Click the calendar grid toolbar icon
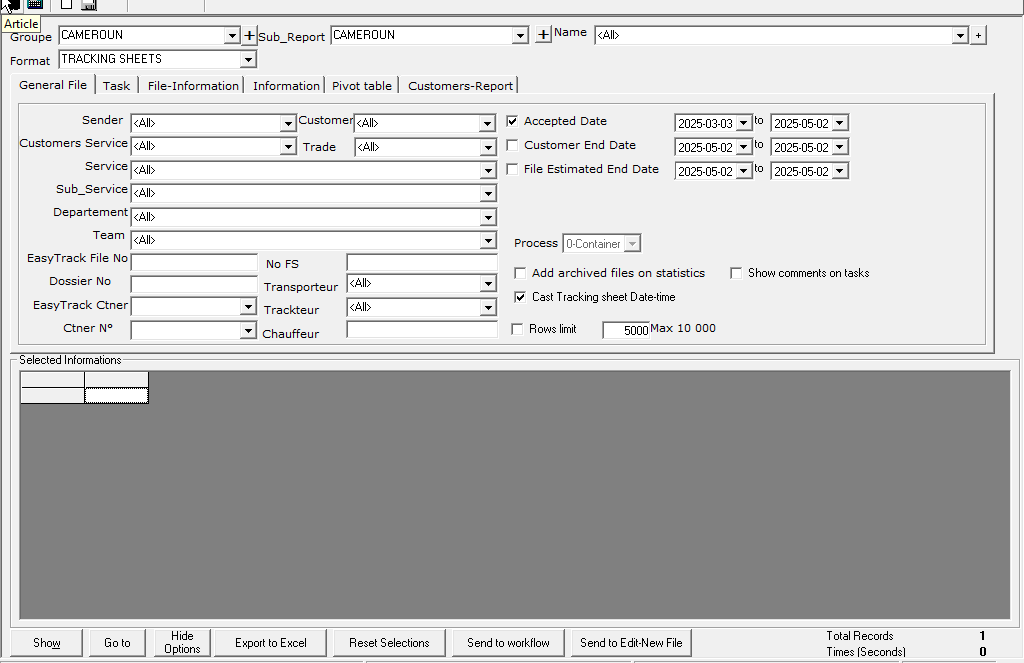This screenshot has width=1024, height=663. pyautogui.click(x=35, y=5)
